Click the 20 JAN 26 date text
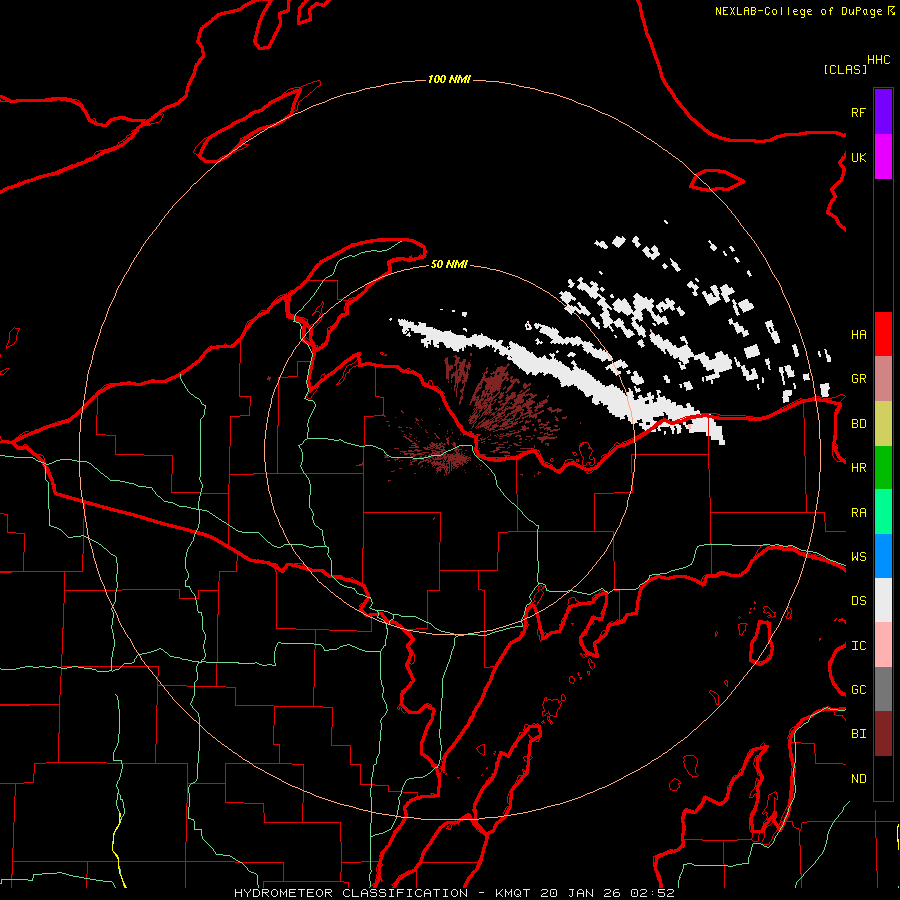The height and width of the screenshot is (900, 900). coord(582,893)
